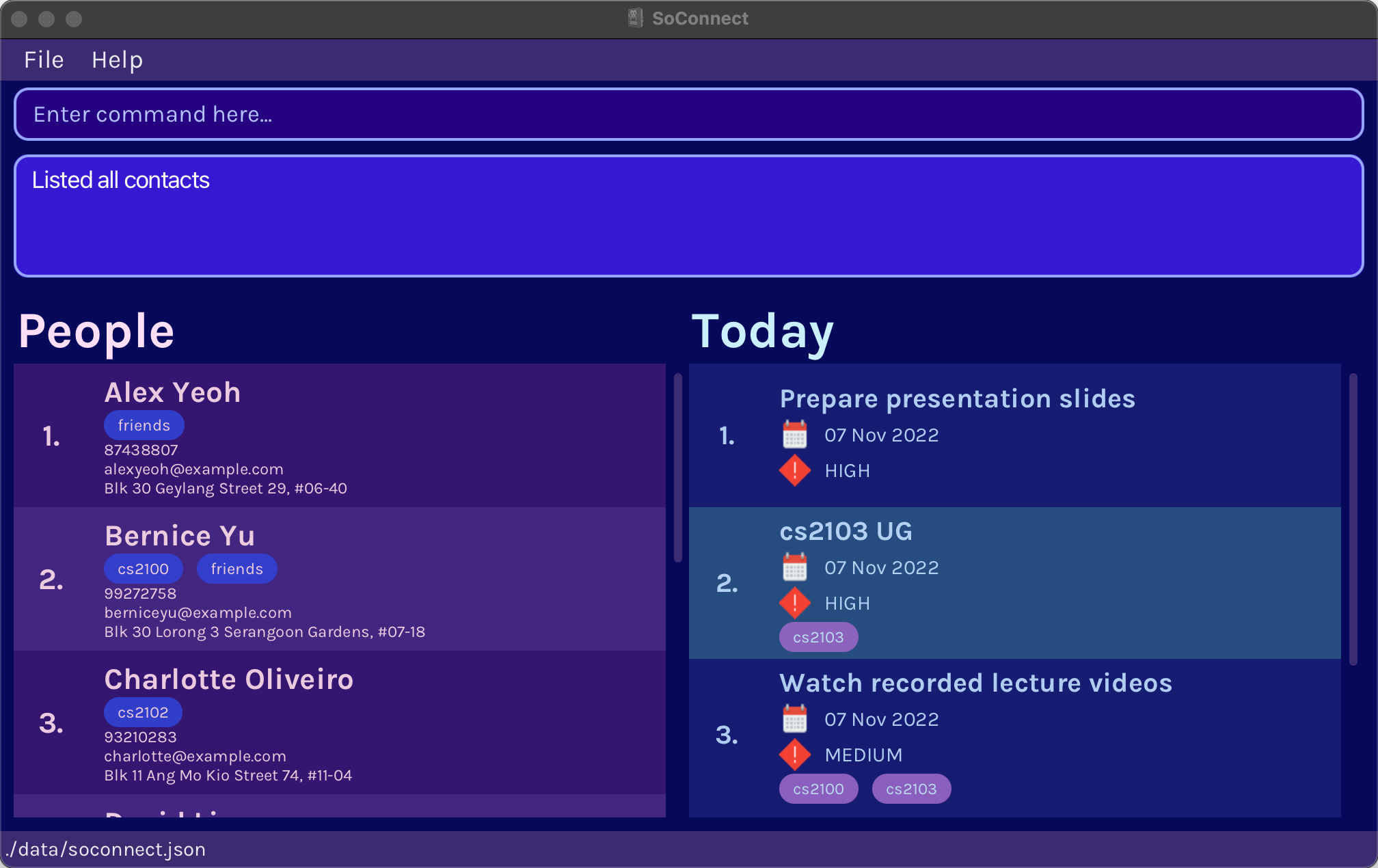Click the command input field
Screen dimensions: 1378x868
(x=689, y=114)
